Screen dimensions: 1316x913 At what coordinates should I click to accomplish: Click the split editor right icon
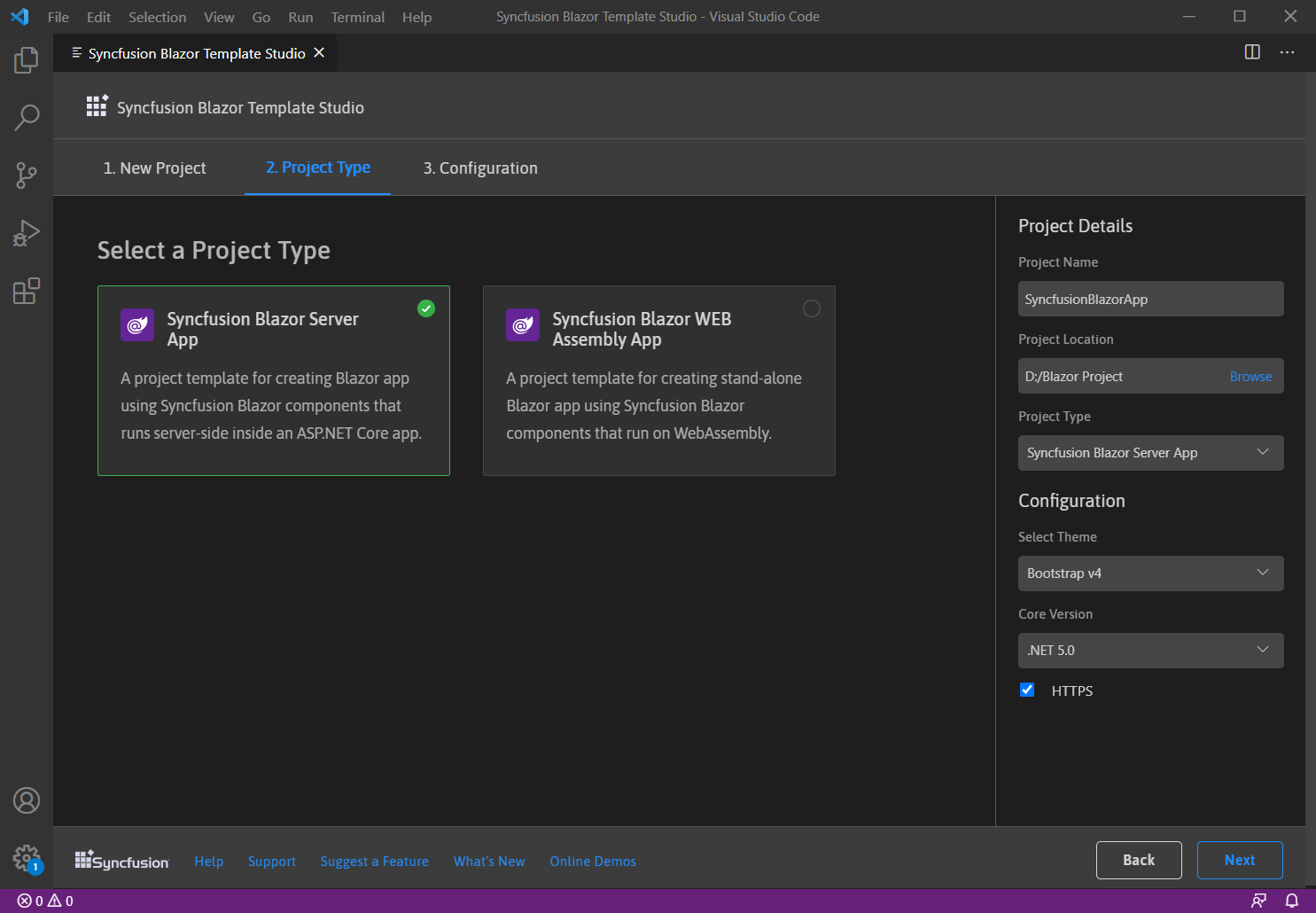(1251, 52)
